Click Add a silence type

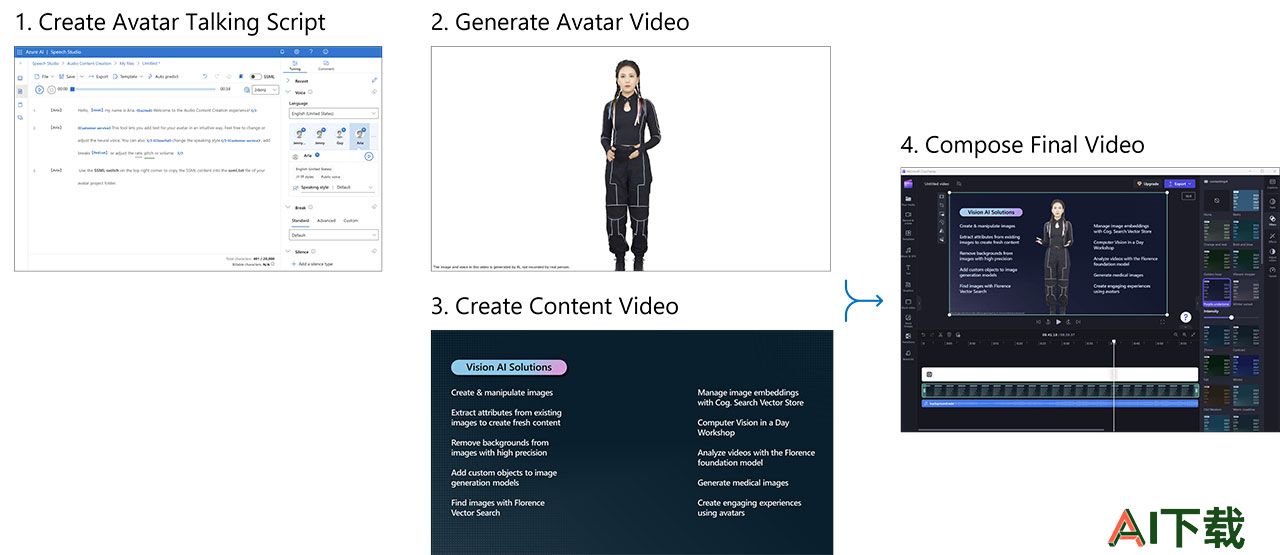313,264
